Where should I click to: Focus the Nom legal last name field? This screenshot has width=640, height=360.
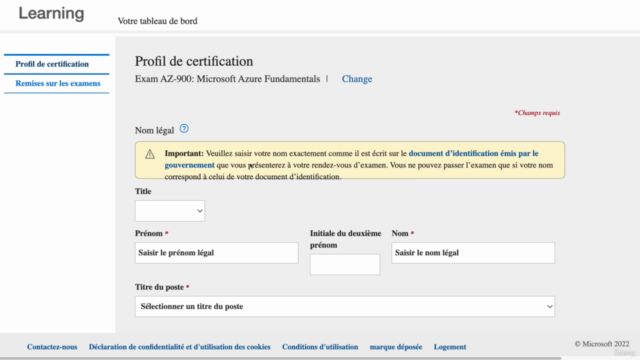[473, 253]
